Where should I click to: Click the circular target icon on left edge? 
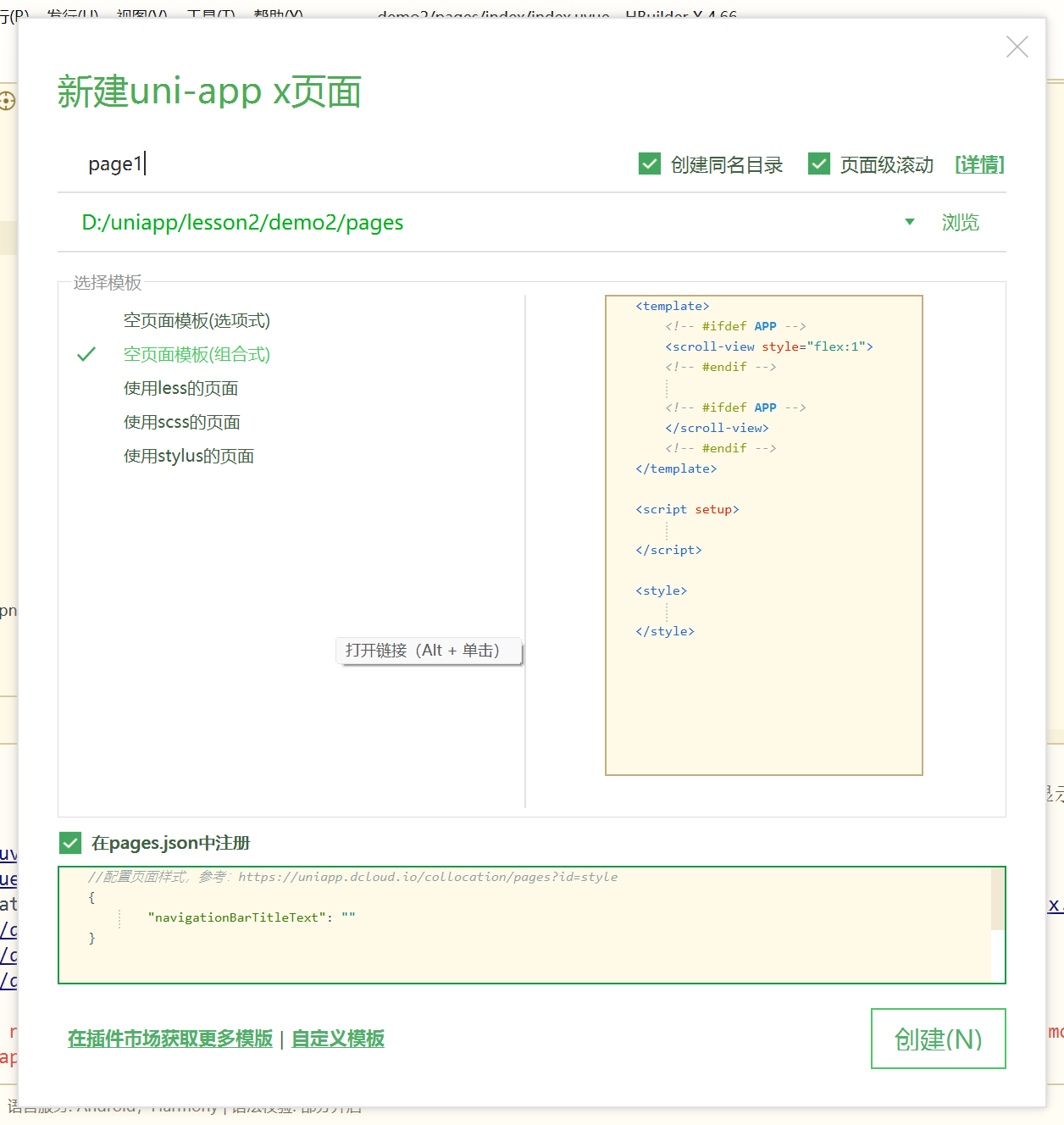tap(6, 102)
